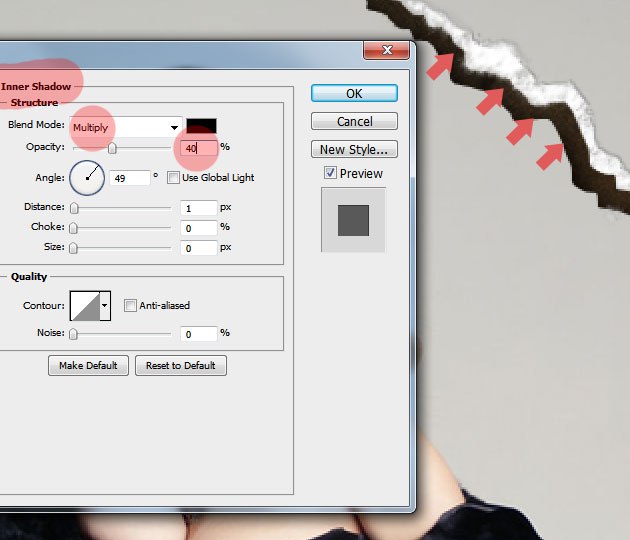Click Reset to Default button
Screen dimensions: 630x540
pos(181,365)
